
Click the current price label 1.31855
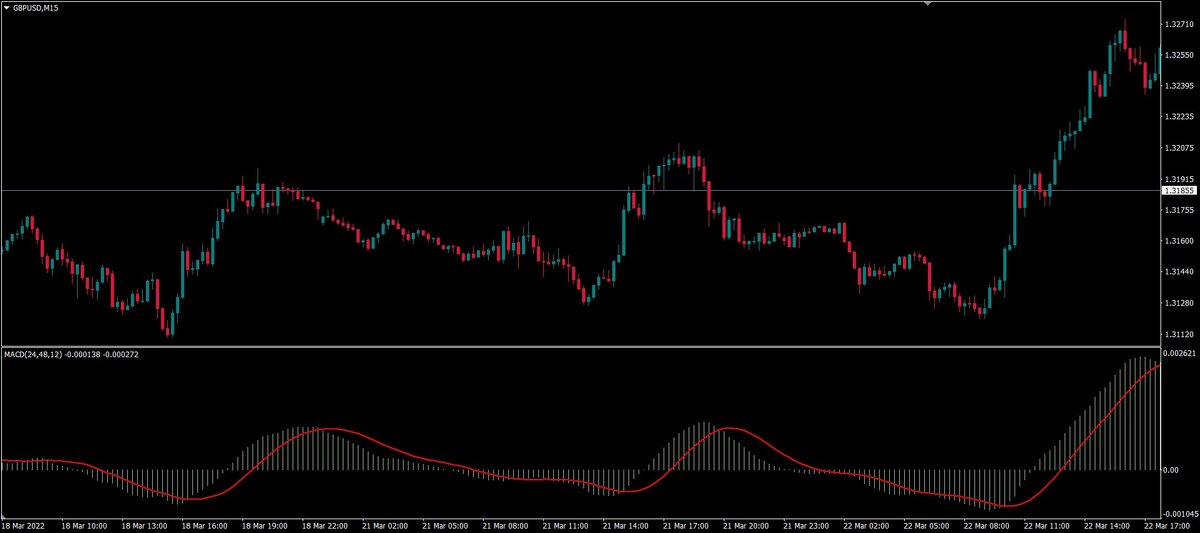click(x=1178, y=190)
